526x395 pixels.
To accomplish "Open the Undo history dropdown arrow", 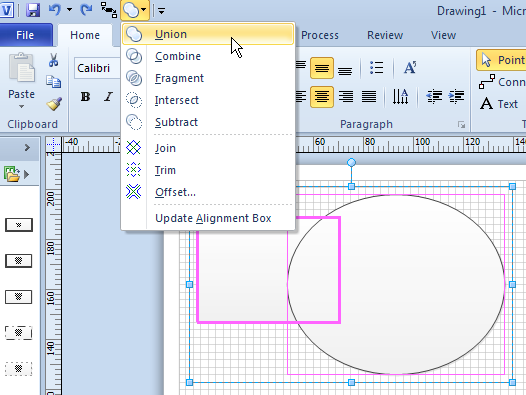I will tap(69, 10).
